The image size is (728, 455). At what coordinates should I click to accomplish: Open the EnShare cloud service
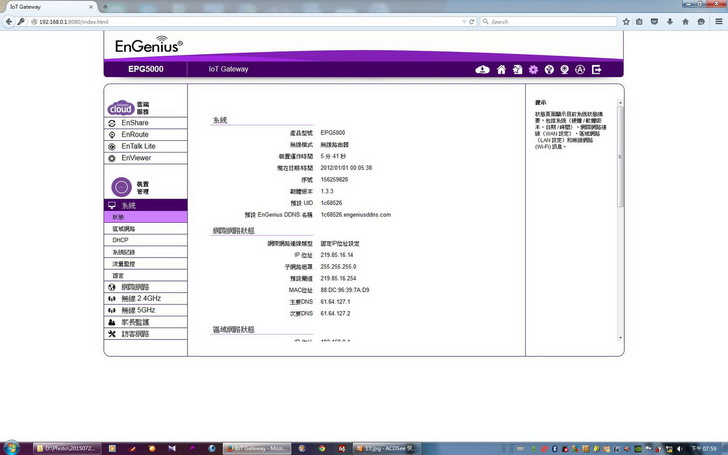(135, 122)
